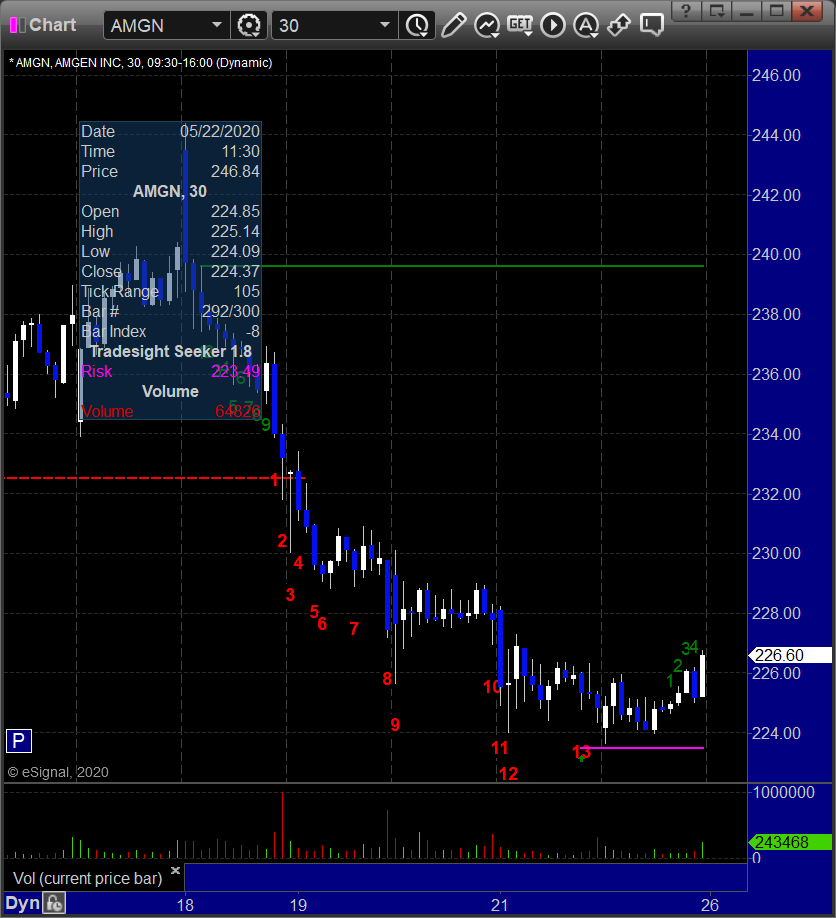This screenshot has width=836, height=918.
Task: Click the 243468 volume value marker
Action: point(791,842)
